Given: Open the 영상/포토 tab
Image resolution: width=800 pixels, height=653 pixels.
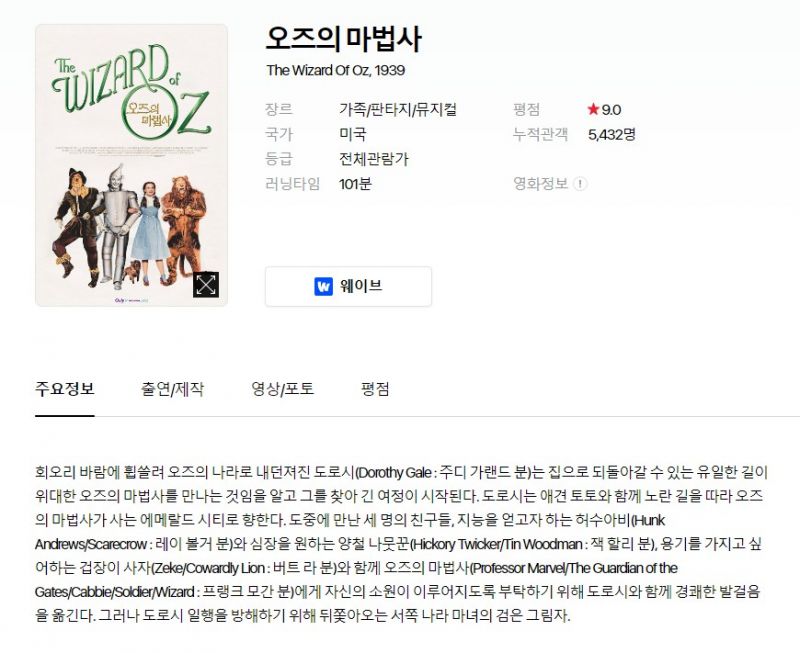Looking at the screenshot, I should click(x=282, y=389).
